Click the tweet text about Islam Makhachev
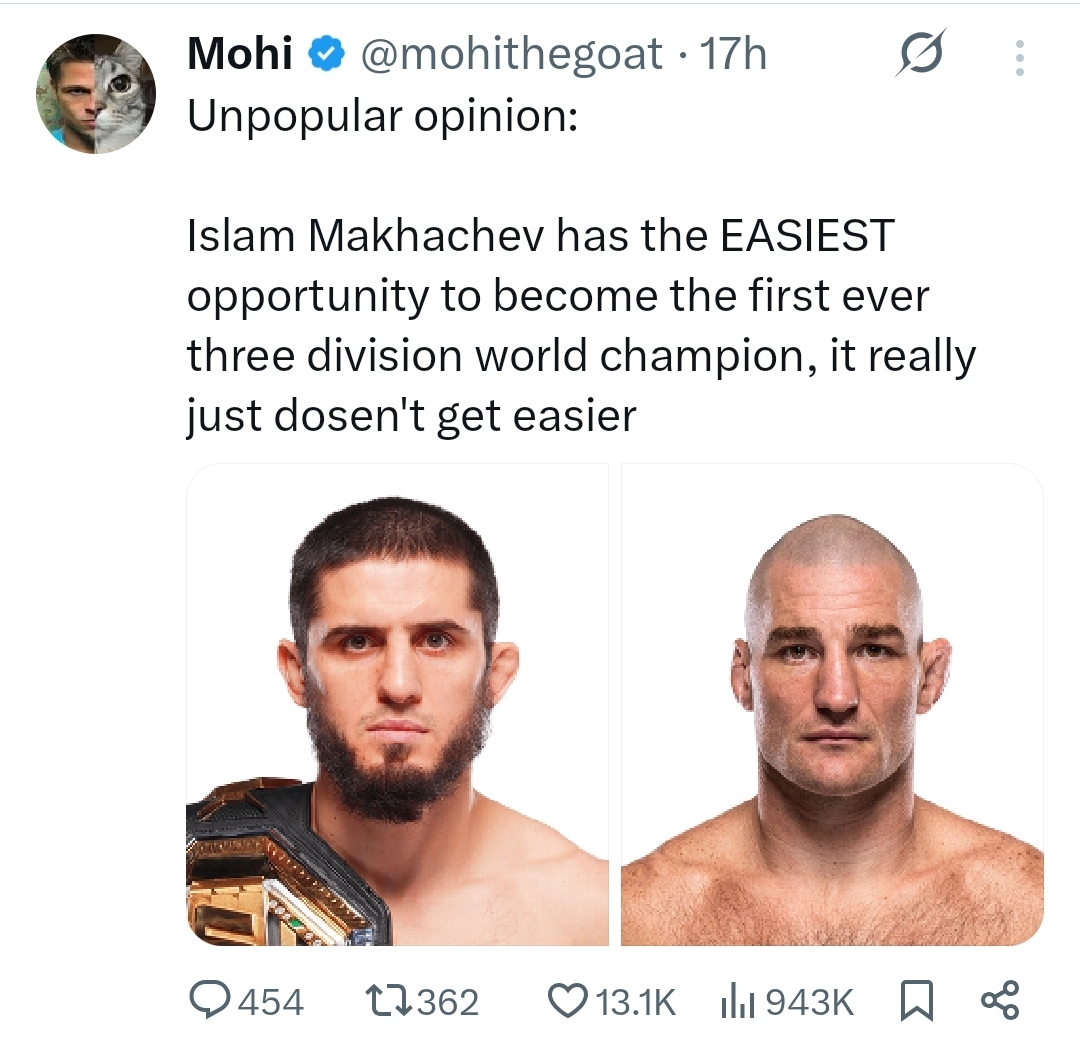Viewport: 1080px width, 1048px height. (x=581, y=326)
